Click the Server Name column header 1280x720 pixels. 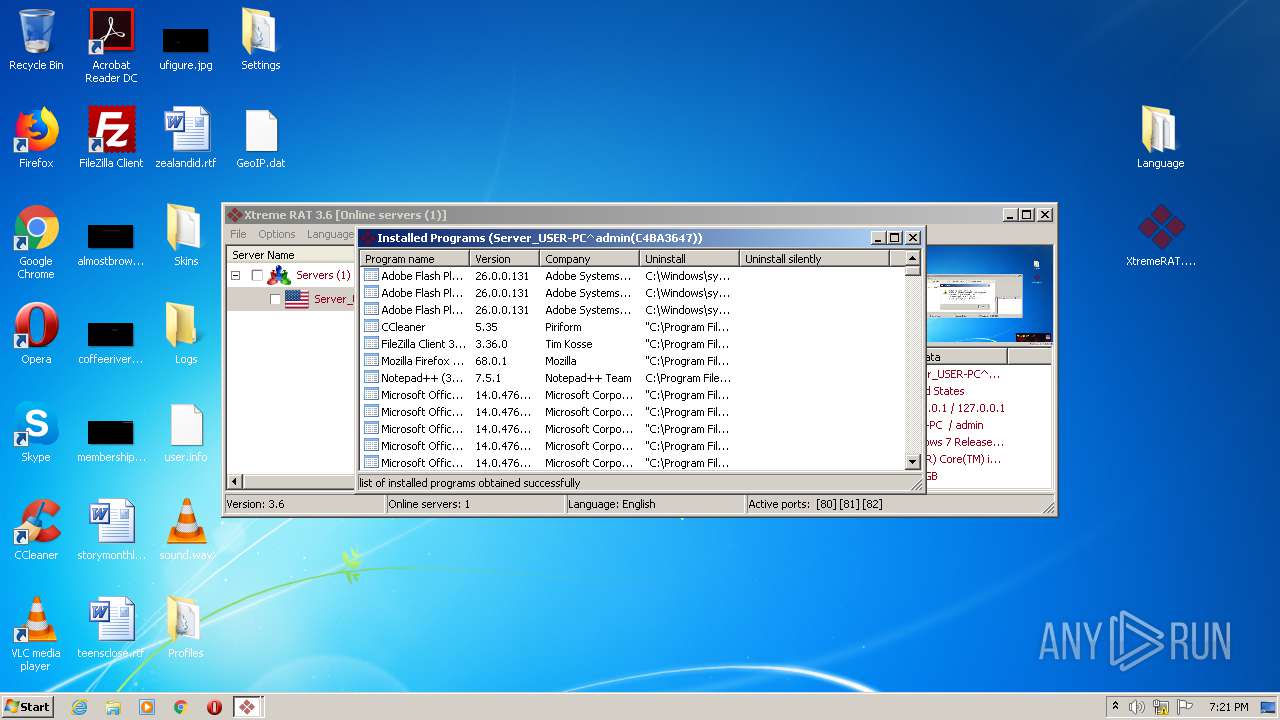[x=291, y=255]
